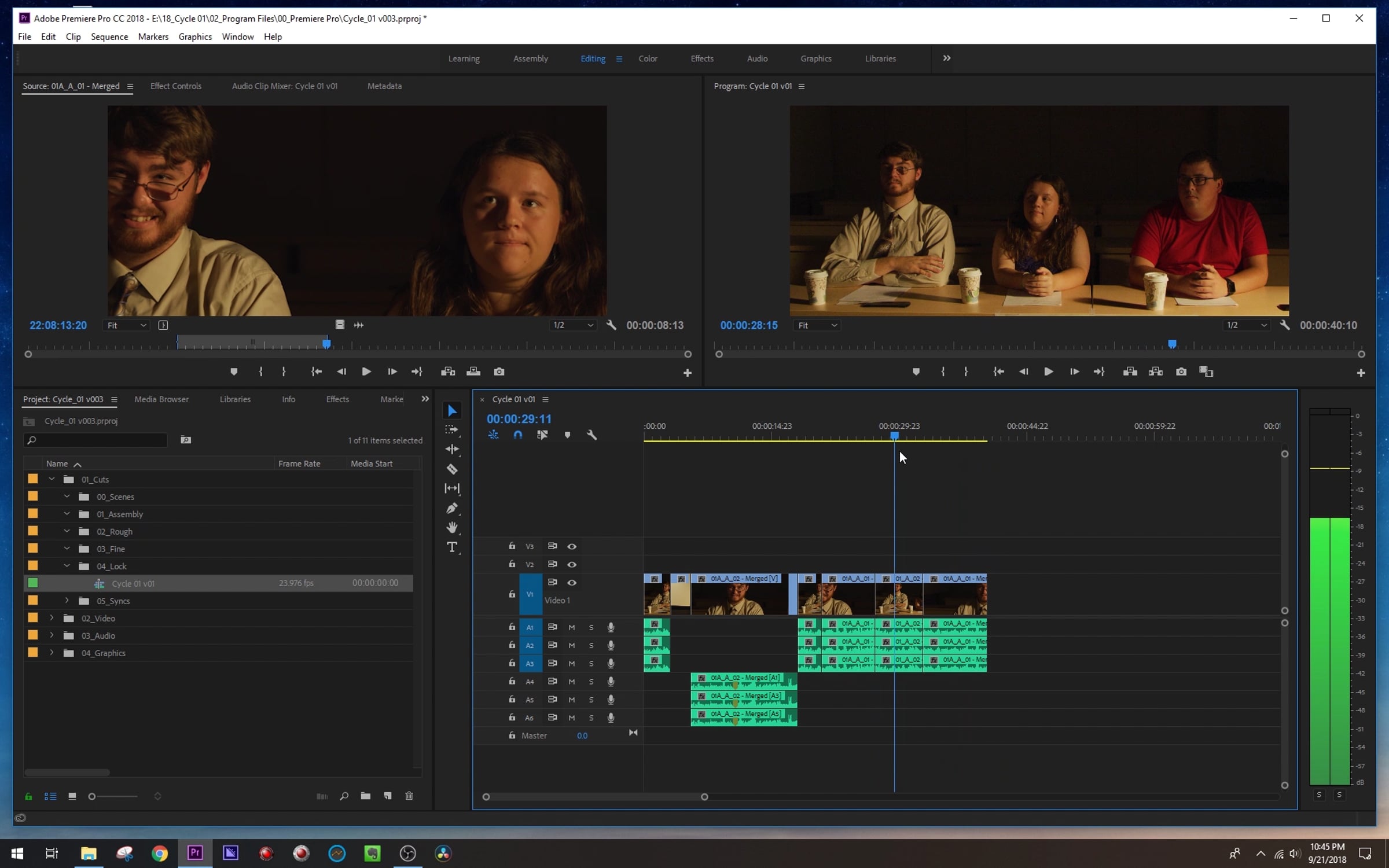The width and height of the screenshot is (1389, 868).
Task: Click the Project panel search field
Action: pyautogui.click(x=98, y=440)
